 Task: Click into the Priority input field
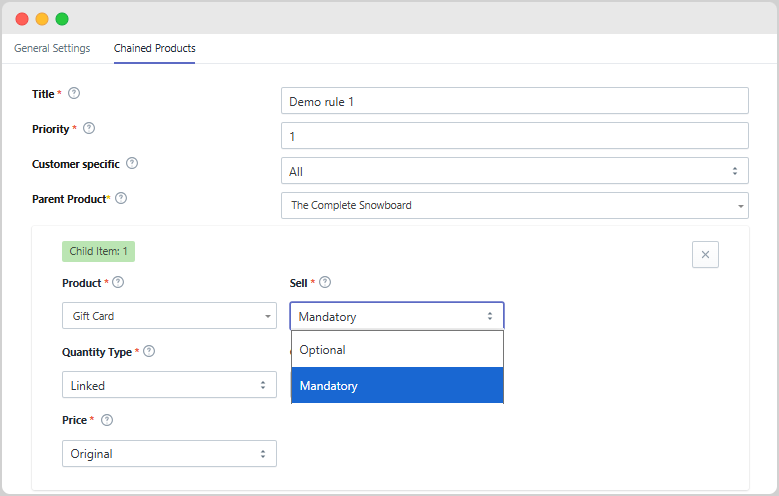514,136
